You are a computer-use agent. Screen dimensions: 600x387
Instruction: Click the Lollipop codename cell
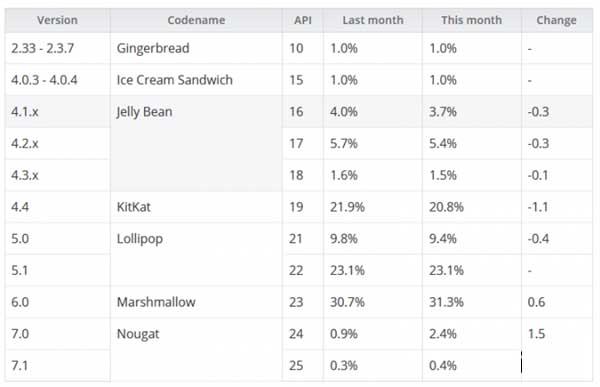196,255
